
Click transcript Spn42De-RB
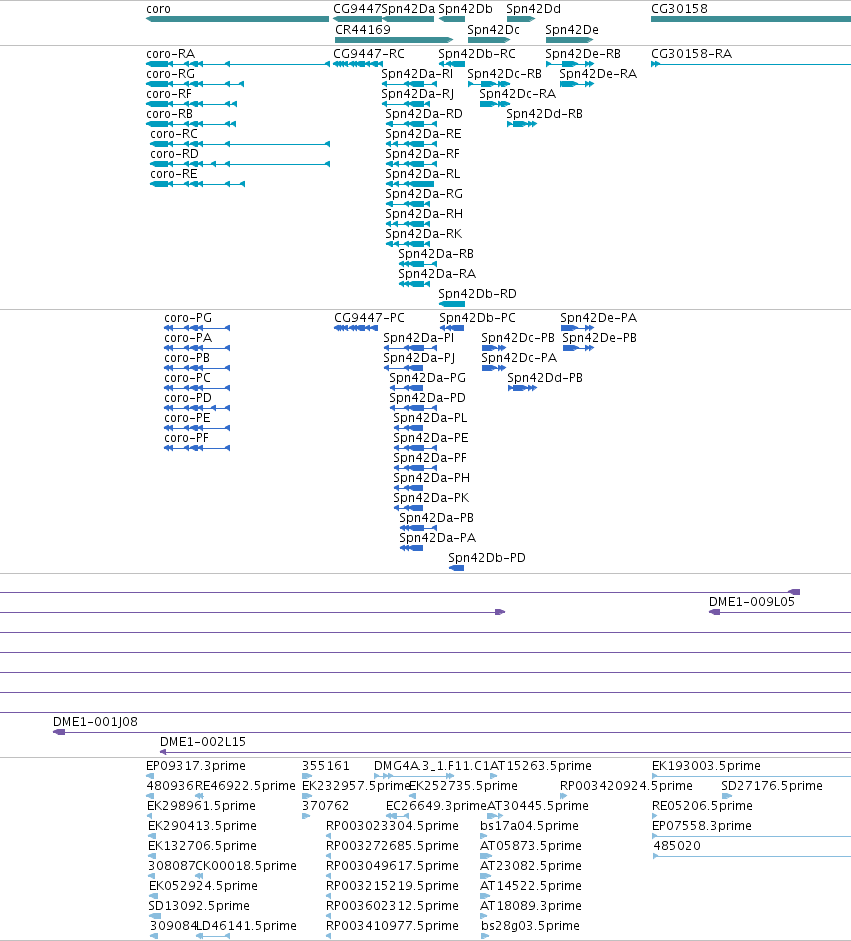pos(570,64)
